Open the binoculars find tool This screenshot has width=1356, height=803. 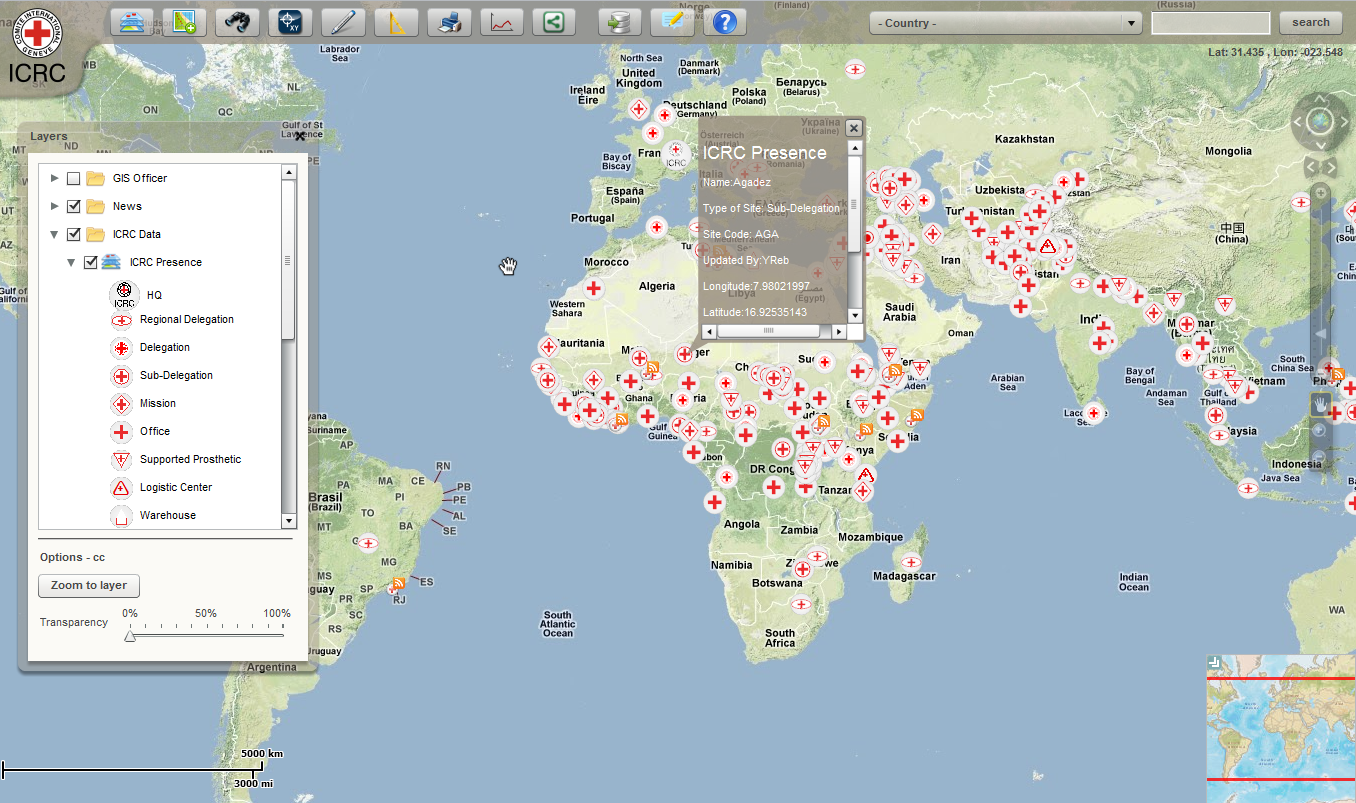pos(237,22)
